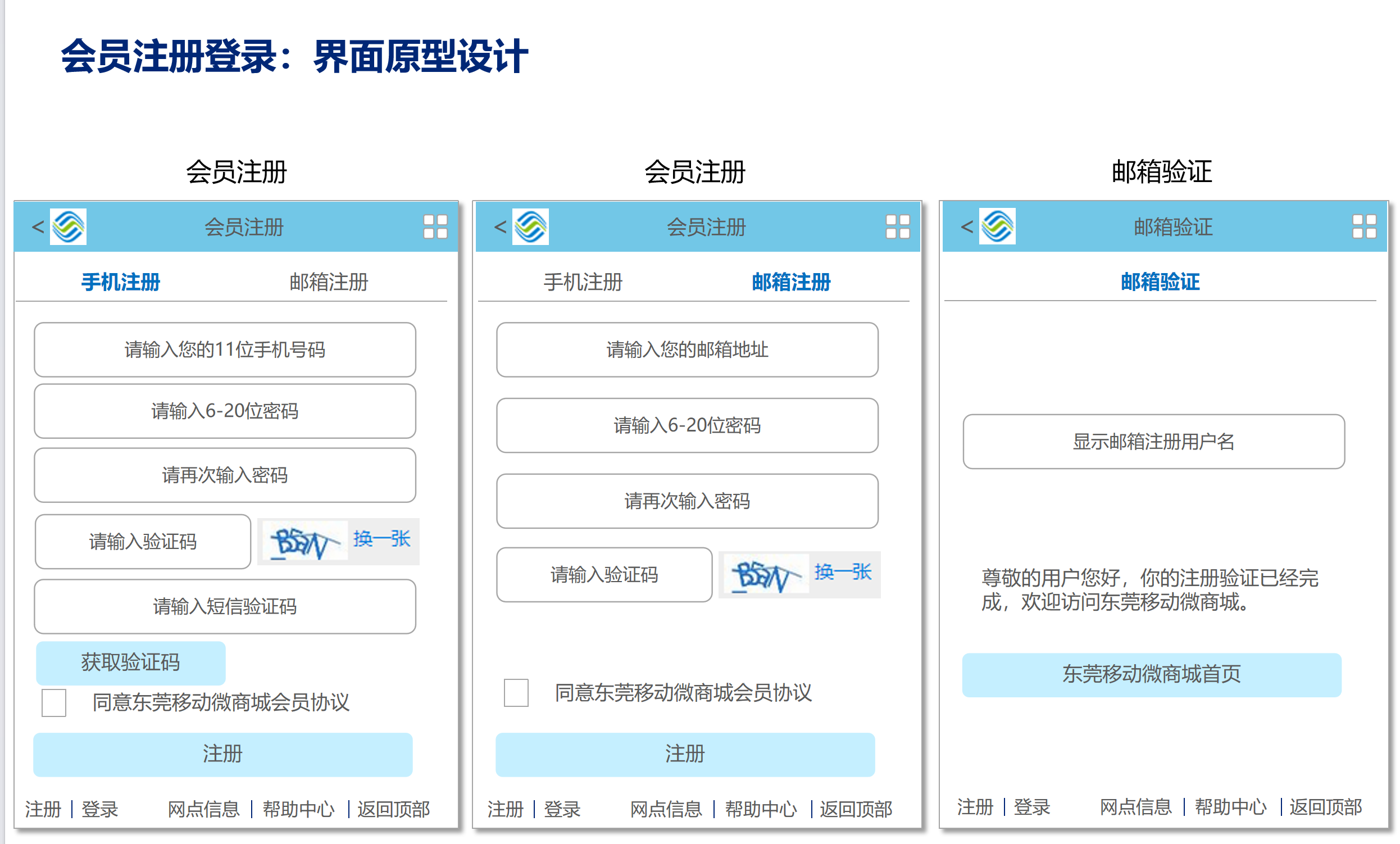Click 注册 button in phone registration screen

tap(222, 754)
